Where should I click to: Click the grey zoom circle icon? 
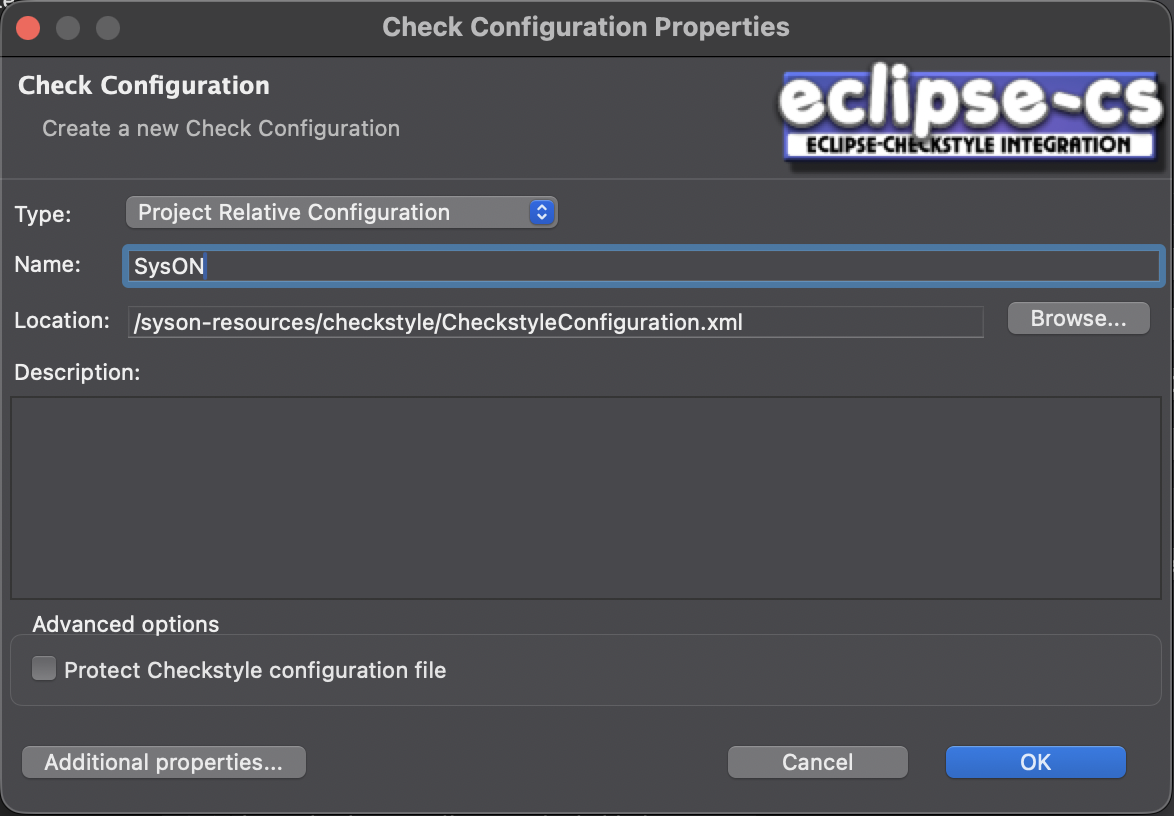[x=106, y=27]
